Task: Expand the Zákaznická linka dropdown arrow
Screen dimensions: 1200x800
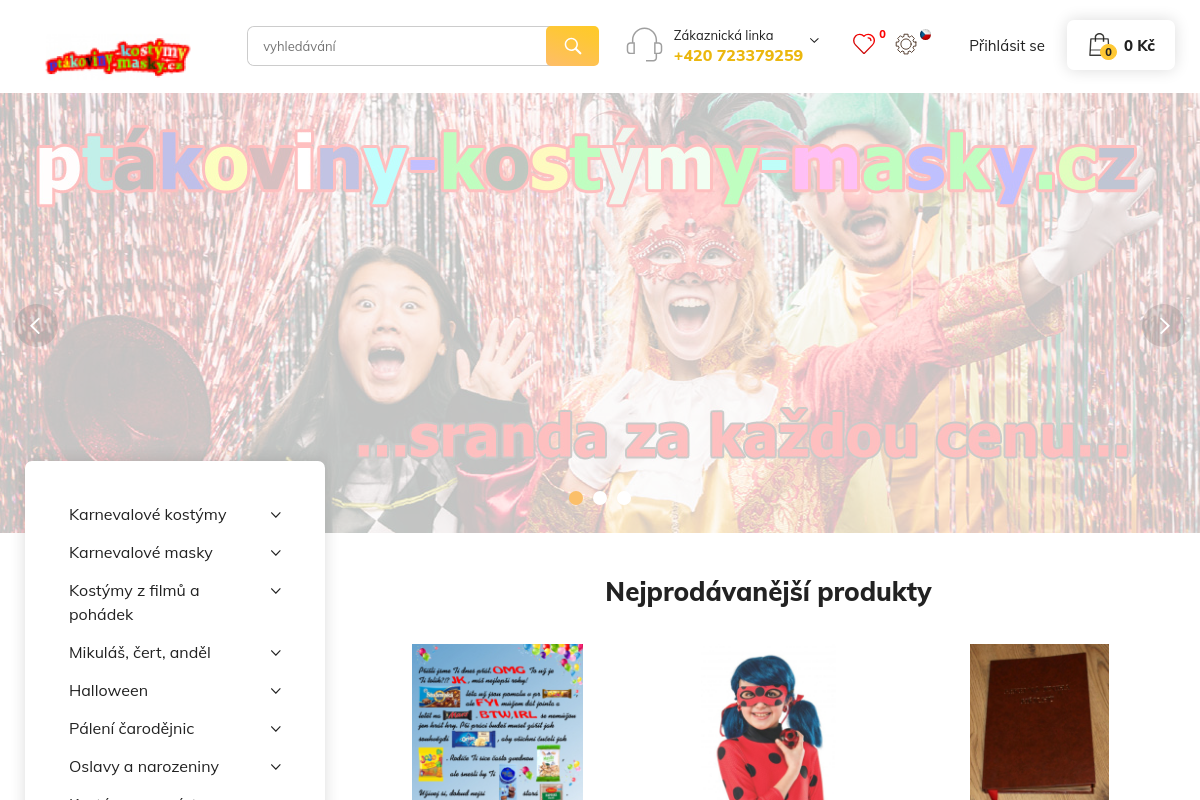Action: point(814,41)
